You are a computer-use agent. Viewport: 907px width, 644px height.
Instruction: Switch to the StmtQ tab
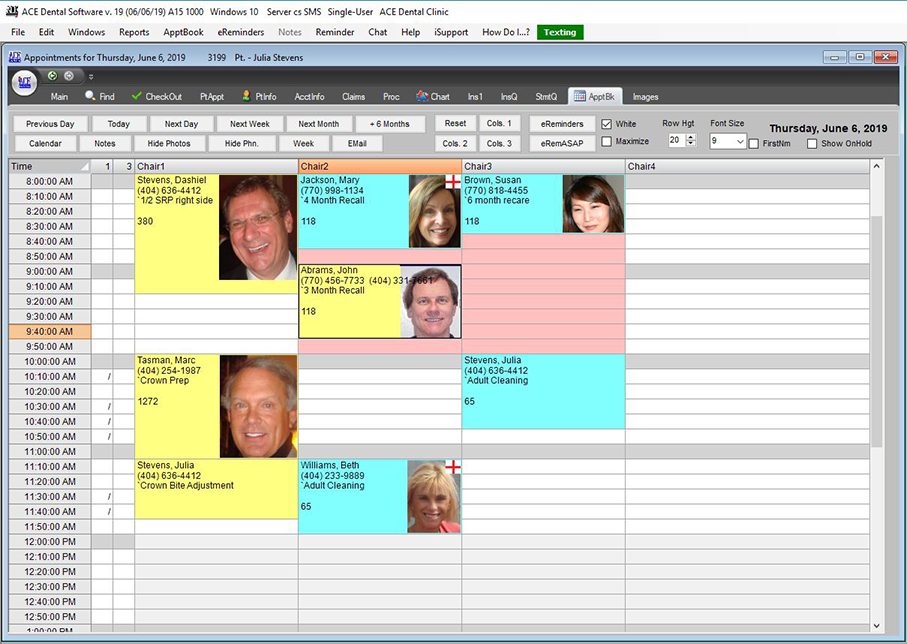[546, 97]
